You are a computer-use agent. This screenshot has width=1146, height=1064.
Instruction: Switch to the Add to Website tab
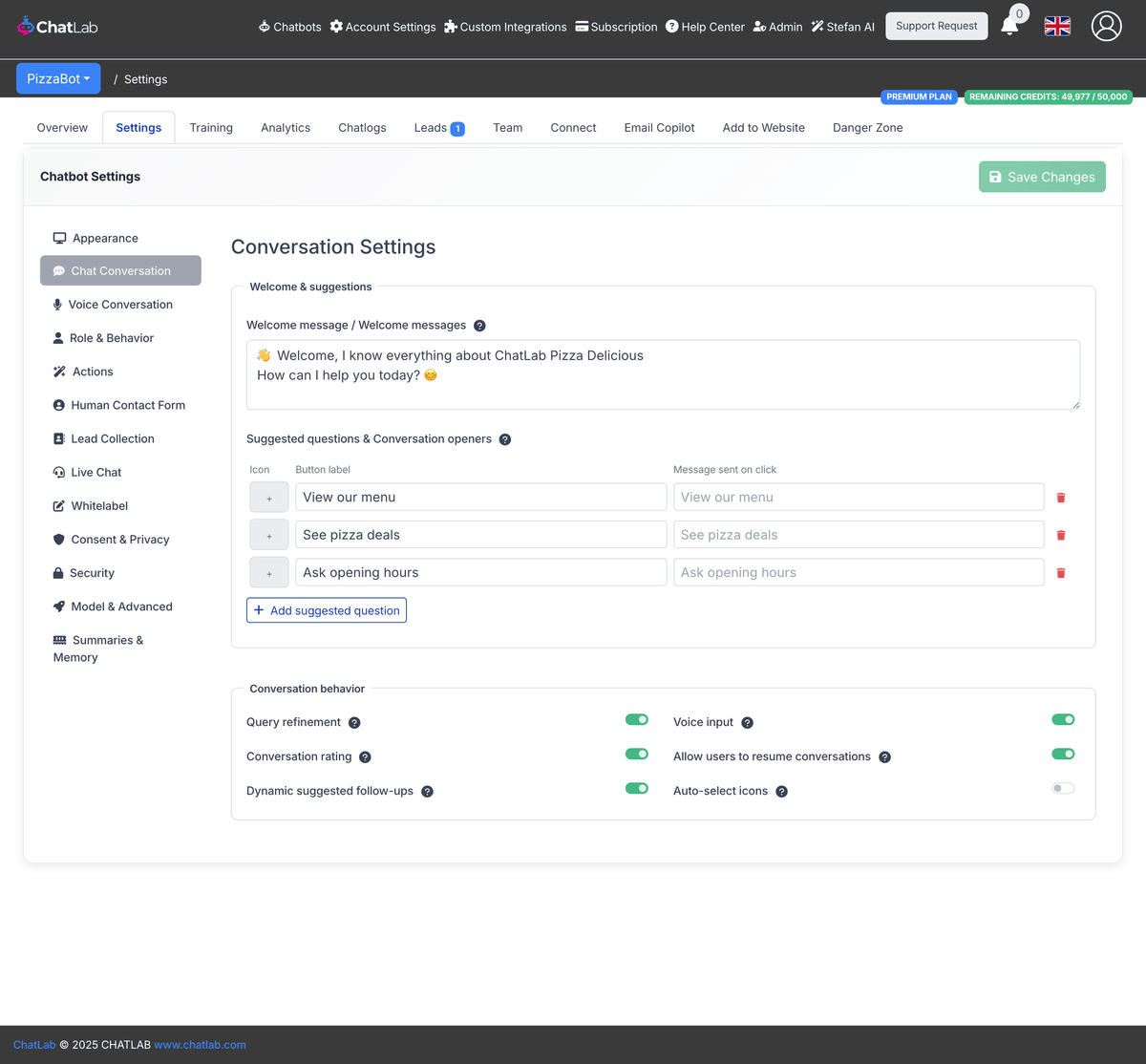(763, 128)
